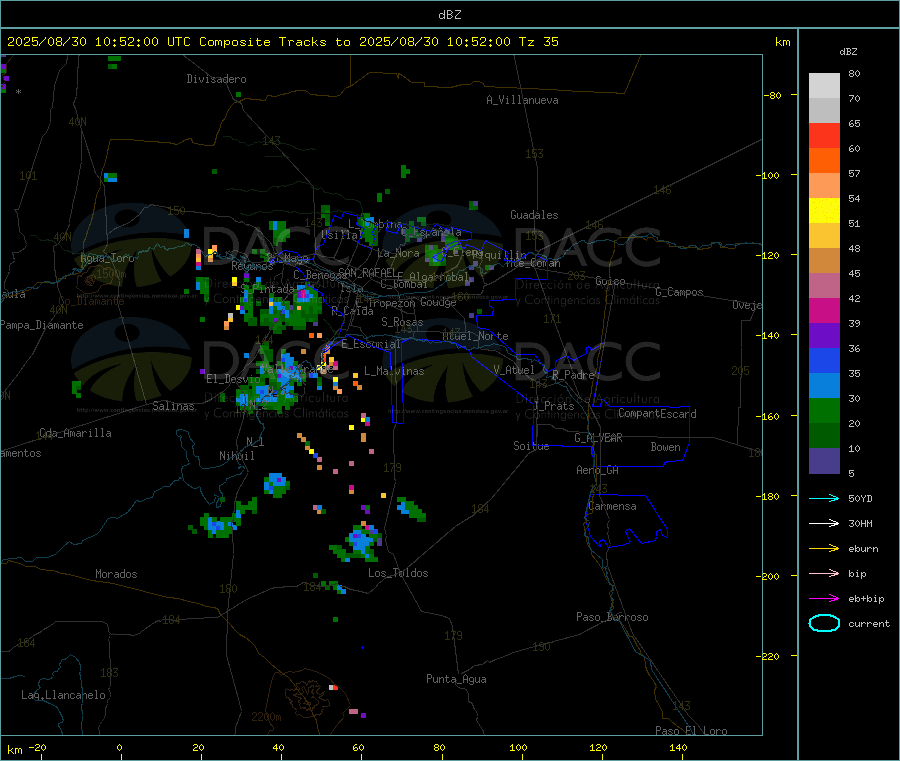Click the magenta 42 dBZ legend swatch
This screenshot has height=761, width=900.
point(824,310)
